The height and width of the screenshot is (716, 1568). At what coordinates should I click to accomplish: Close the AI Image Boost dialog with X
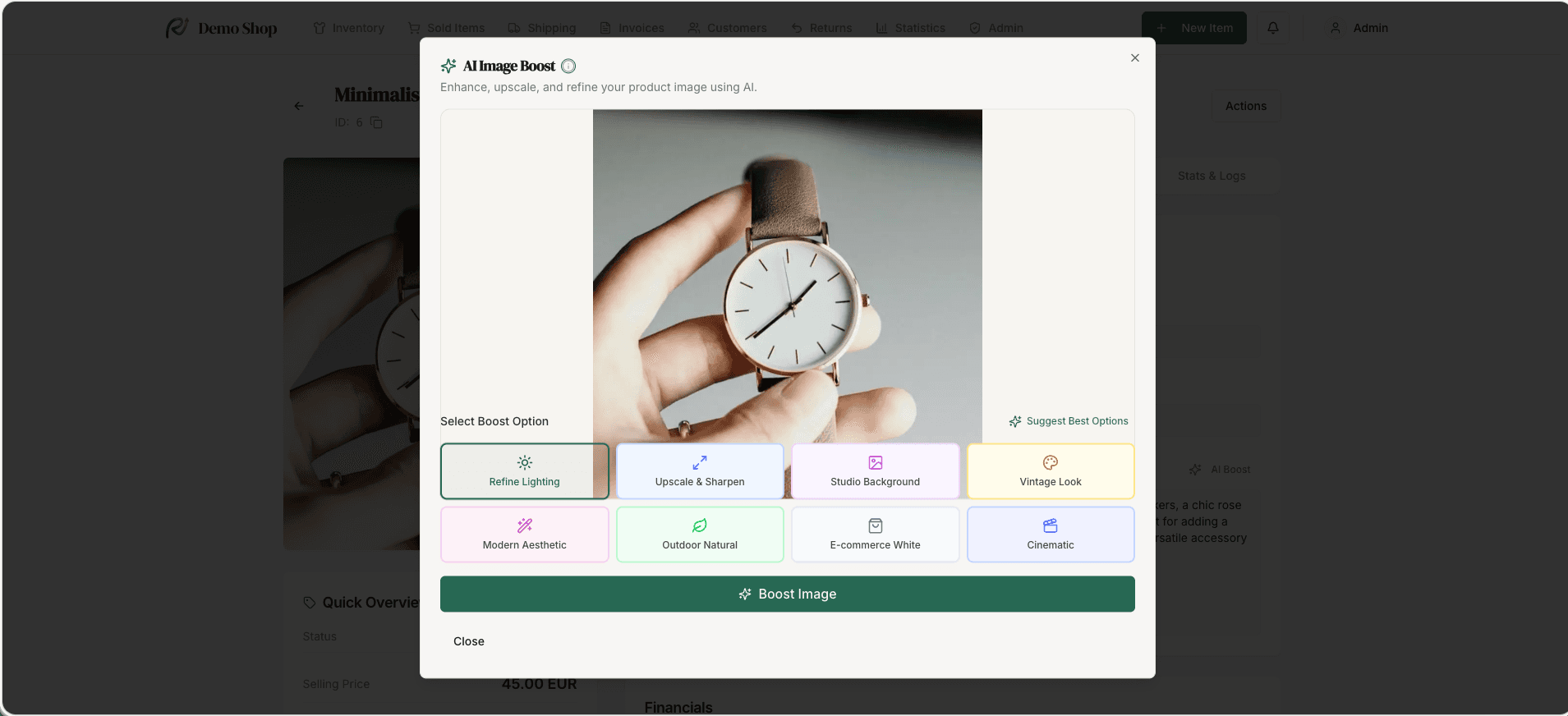(1135, 57)
